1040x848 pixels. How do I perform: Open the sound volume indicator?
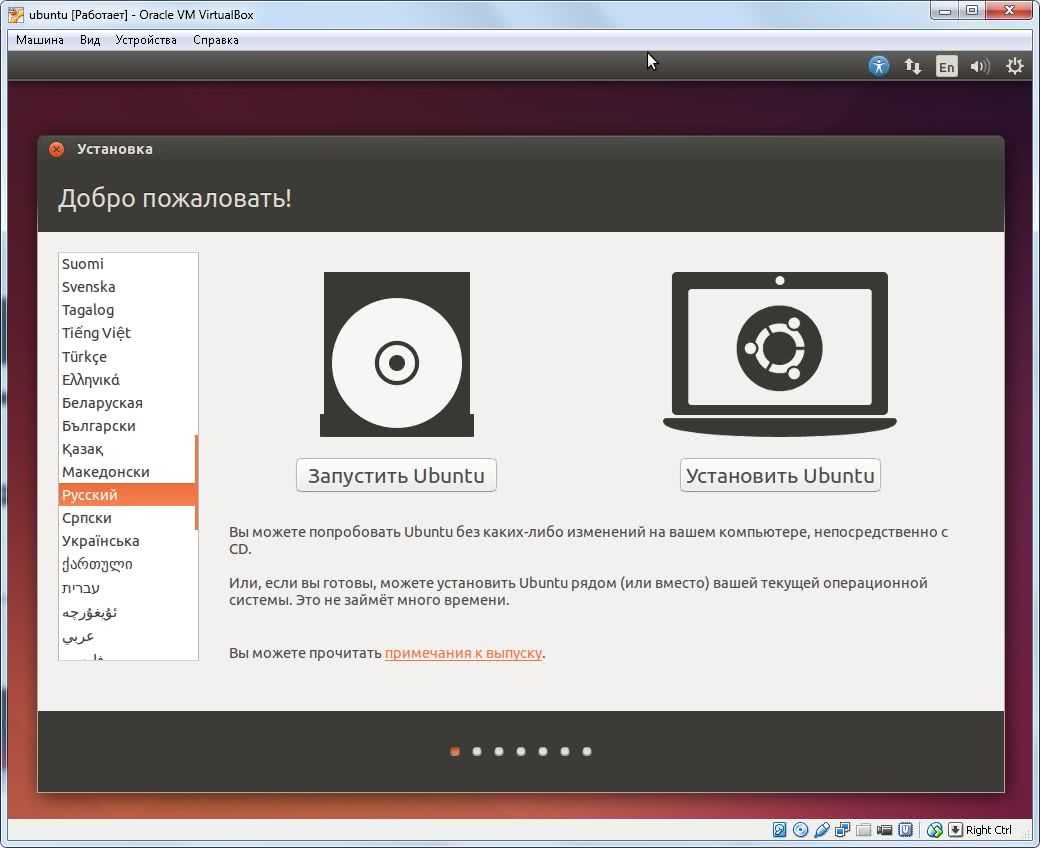coord(980,66)
